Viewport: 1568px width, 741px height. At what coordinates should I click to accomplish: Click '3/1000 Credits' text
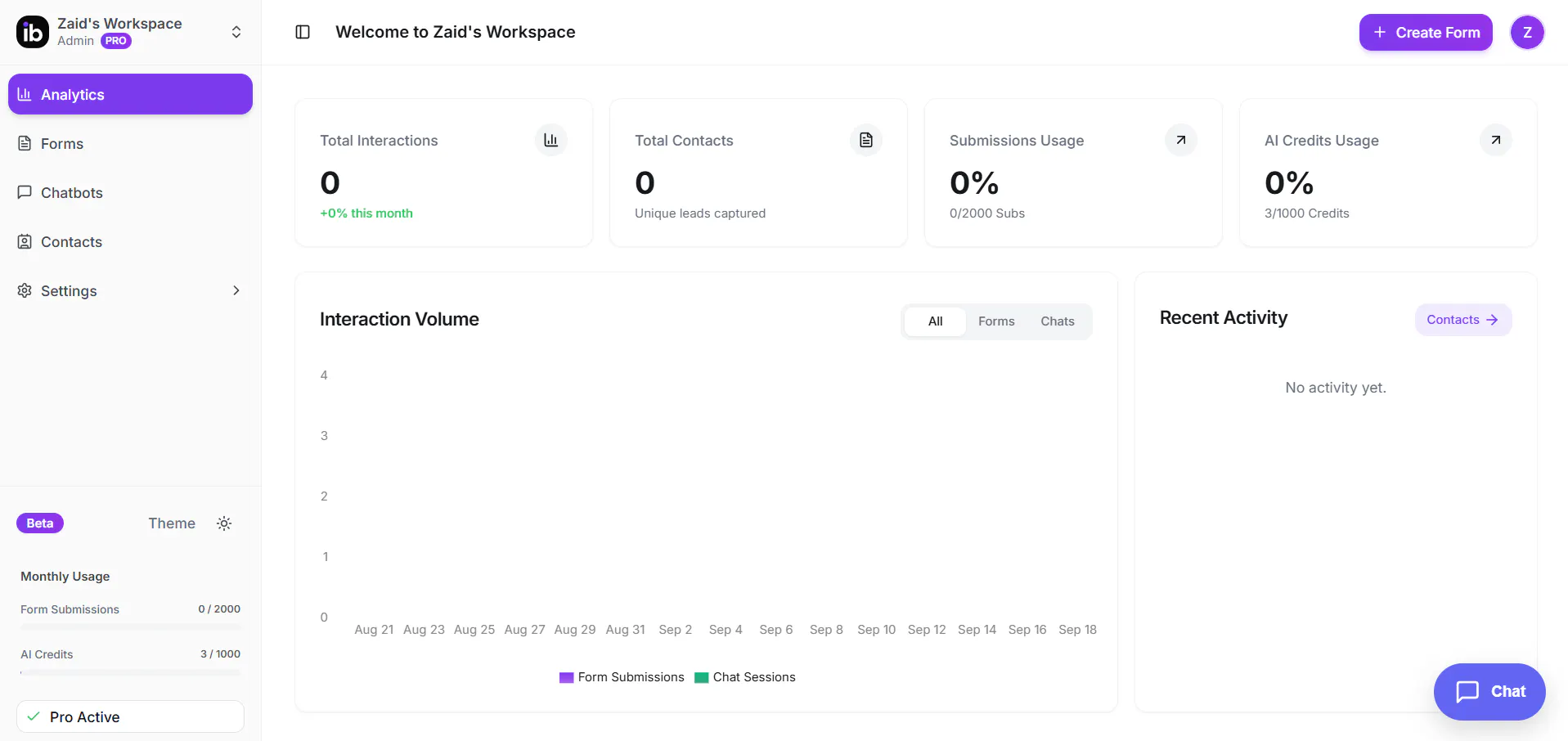tap(1307, 213)
